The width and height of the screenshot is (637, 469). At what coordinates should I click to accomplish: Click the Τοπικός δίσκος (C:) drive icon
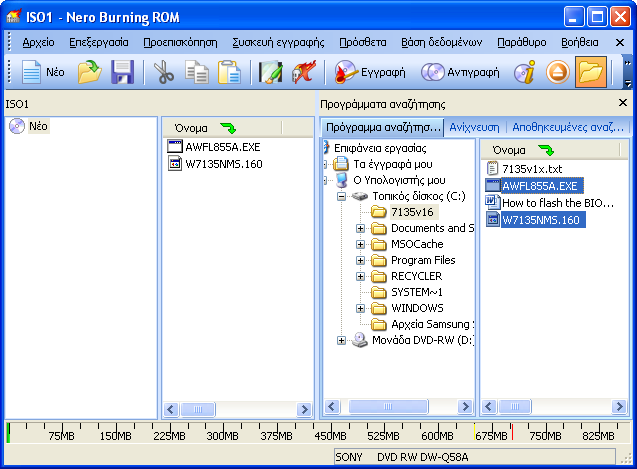(x=360, y=196)
